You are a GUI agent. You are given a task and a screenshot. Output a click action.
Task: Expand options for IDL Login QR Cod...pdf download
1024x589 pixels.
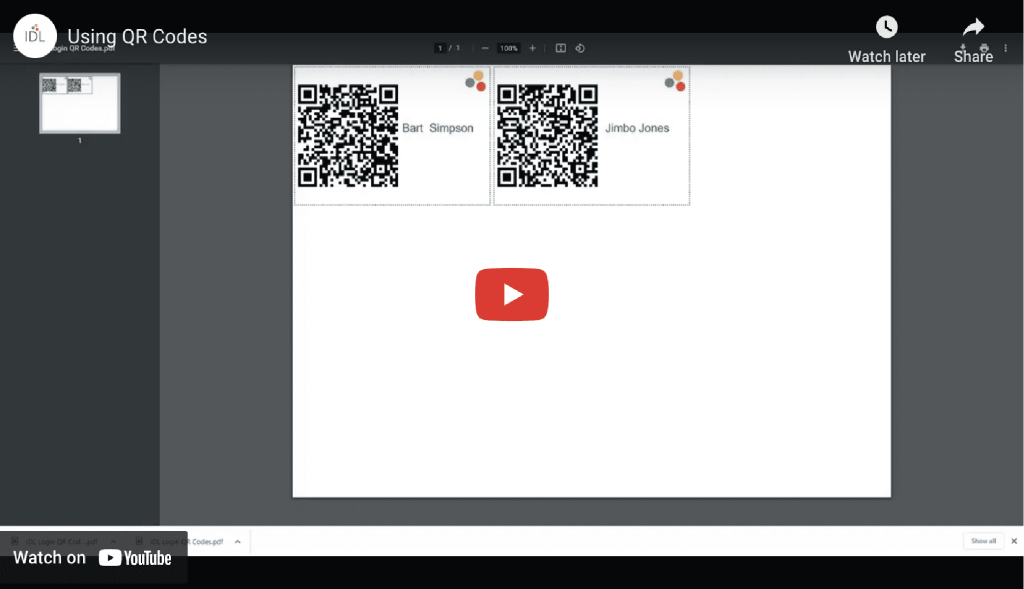pos(112,541)
